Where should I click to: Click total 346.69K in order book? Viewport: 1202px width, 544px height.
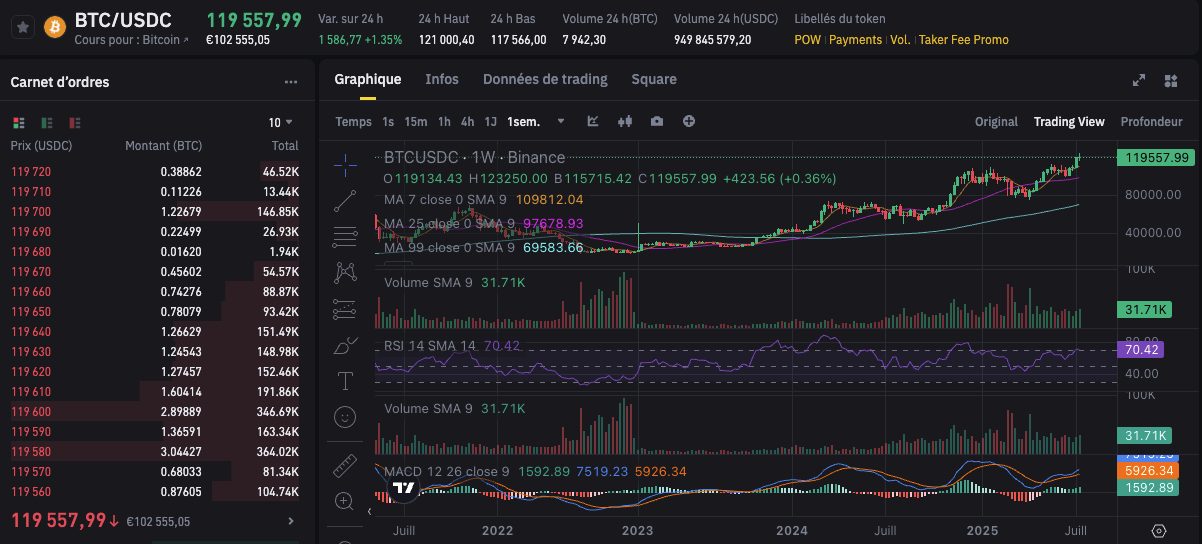click(x=276, y=412)
